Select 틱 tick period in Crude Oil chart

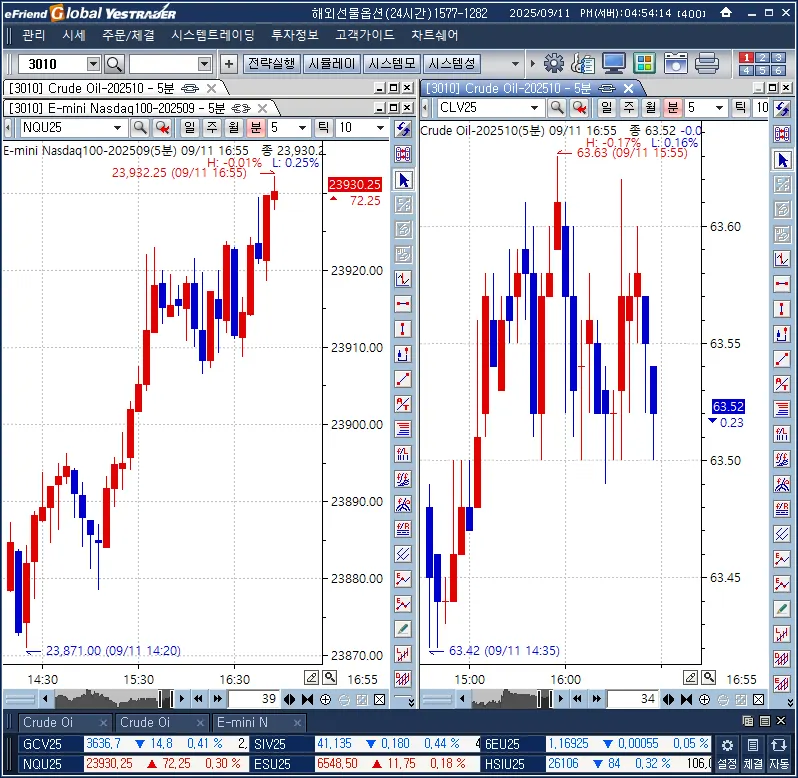pos(740,107)
